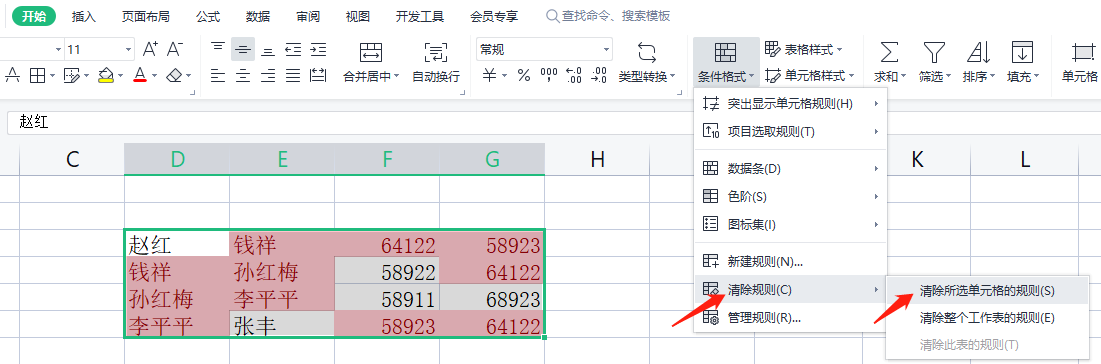Open the 排序 sort tool
The width and height of the screenshot is (1101, 364).
977,62
